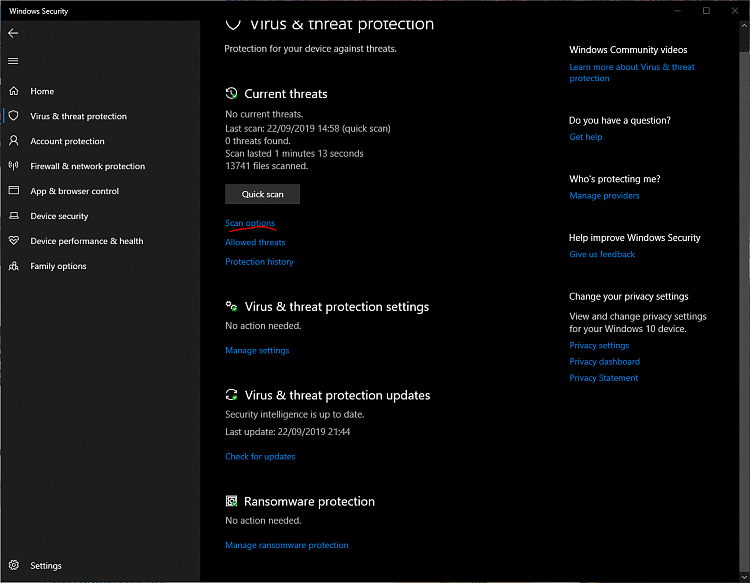This screenshot has height=583, width=750.
Task: Open App & browser control
Action: point(75,191)
